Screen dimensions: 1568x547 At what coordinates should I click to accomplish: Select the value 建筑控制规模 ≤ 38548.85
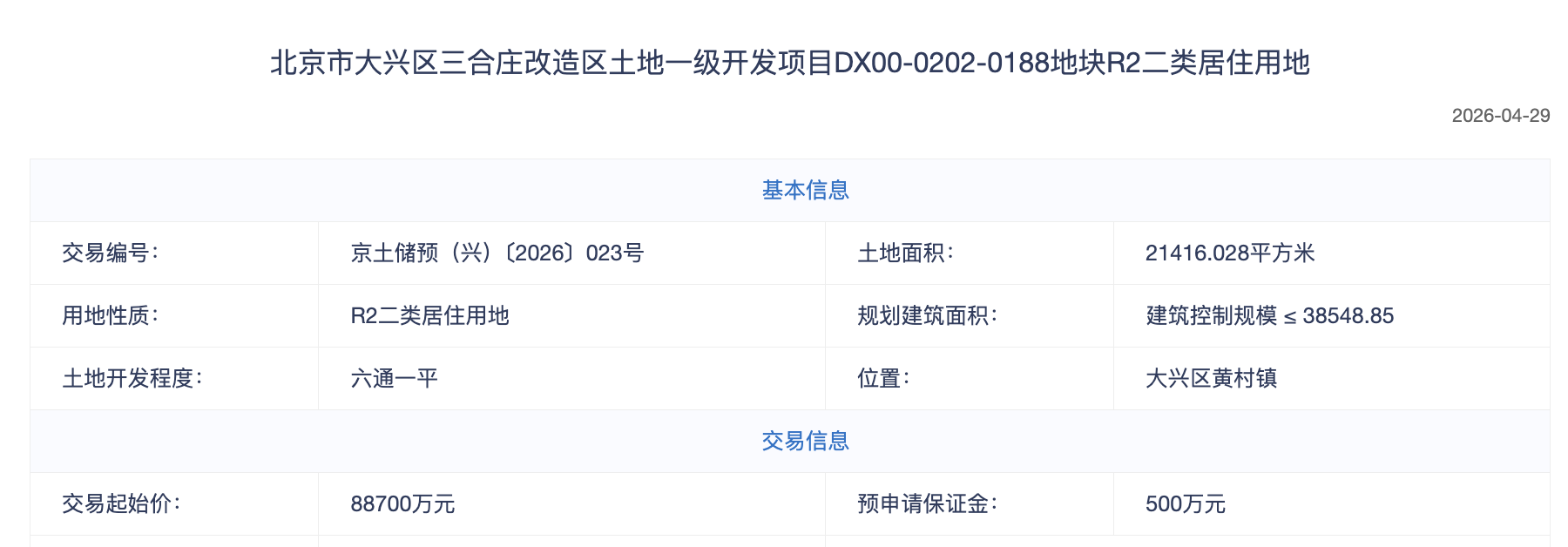pos(1269,316)
